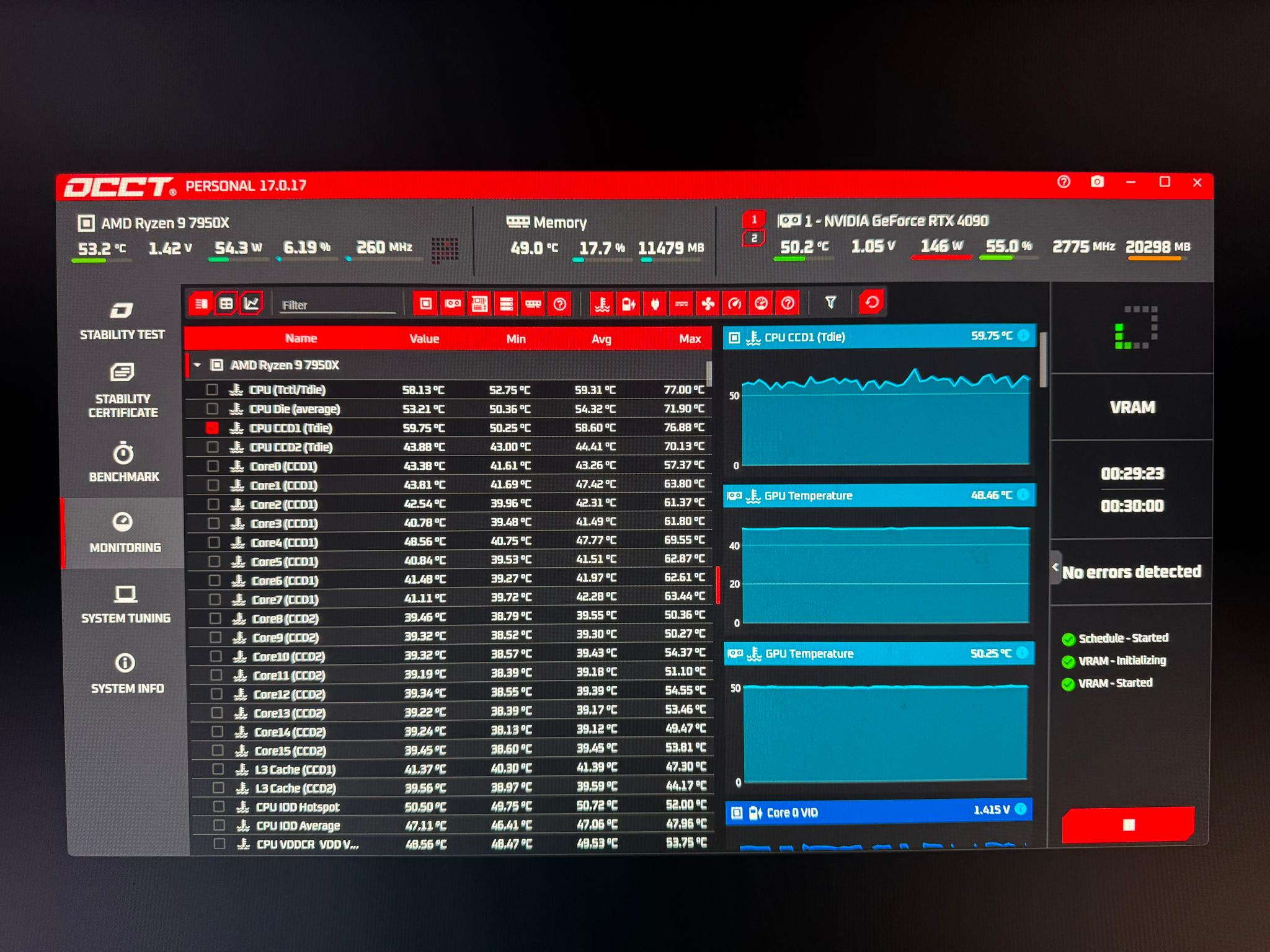1270x952 pixels.
Task: Select the Monitoring tab
Action: tap(124, 533)
